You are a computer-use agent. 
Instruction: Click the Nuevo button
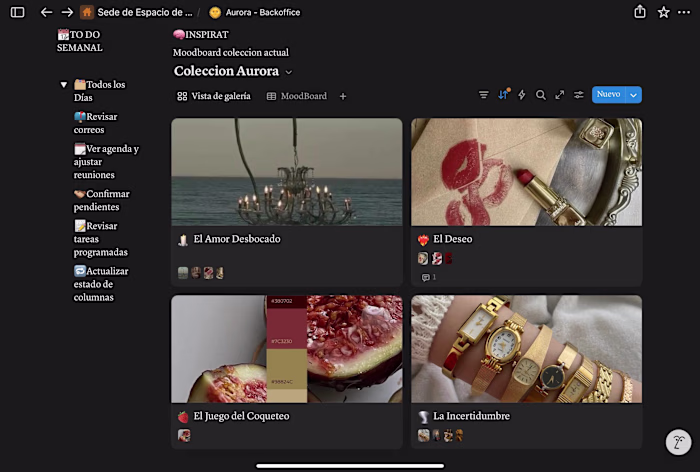pyautogui.click(x=608, y=94)
